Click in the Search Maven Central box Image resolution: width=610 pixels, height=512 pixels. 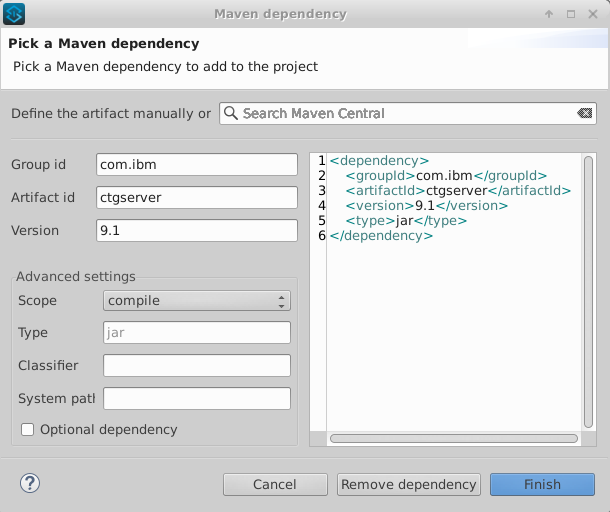tap(405, 114)
